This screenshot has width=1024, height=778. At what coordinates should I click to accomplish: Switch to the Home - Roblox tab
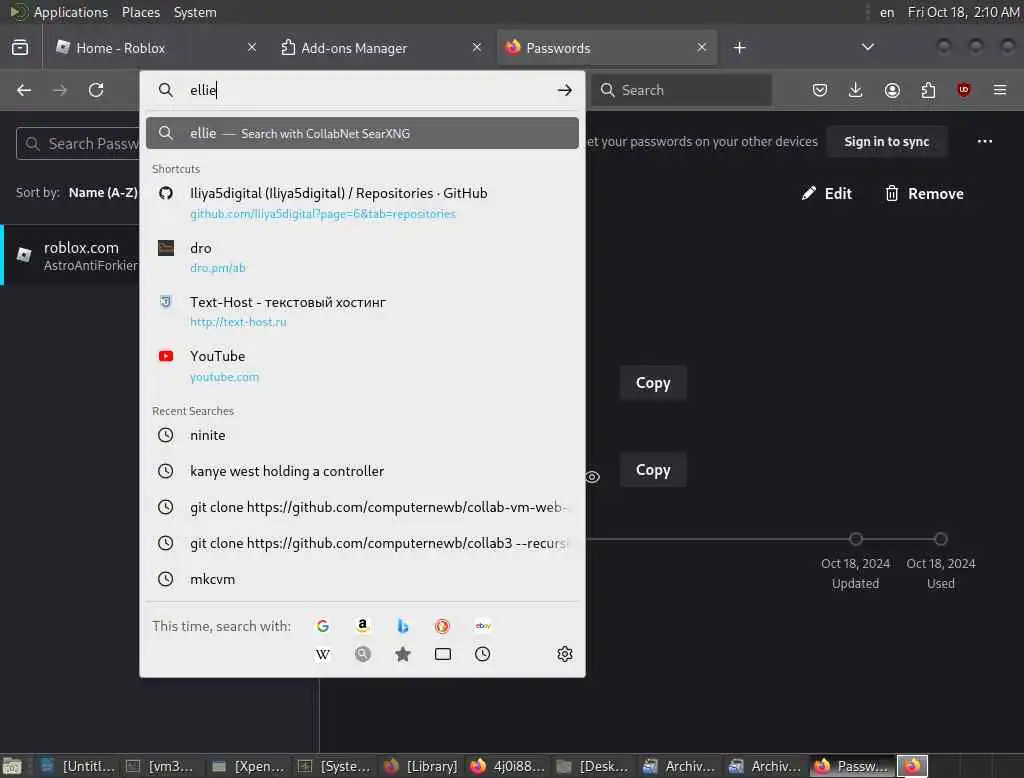tap(157, 48)
